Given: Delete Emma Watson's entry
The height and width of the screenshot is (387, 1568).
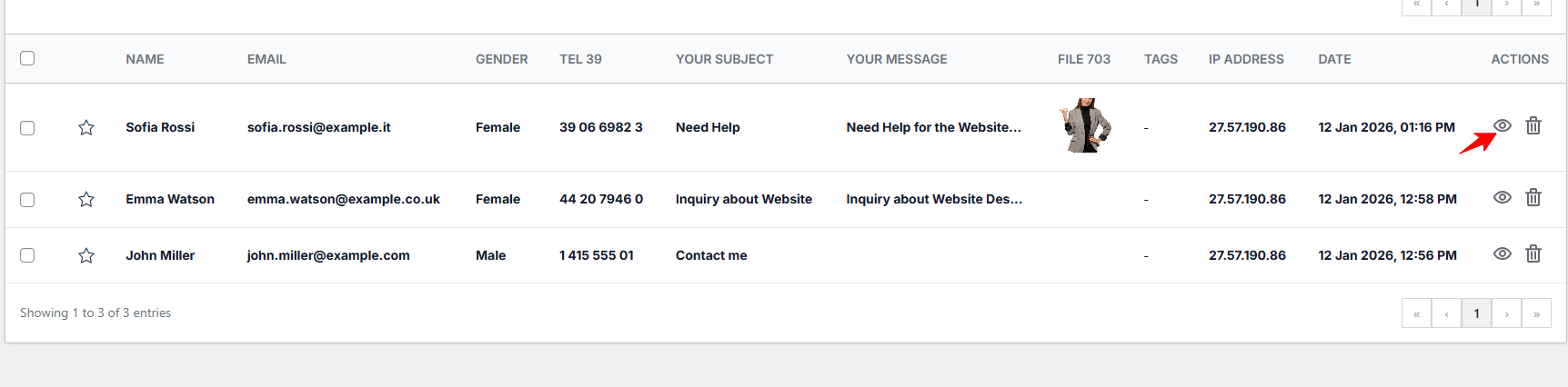Looking at the screenshot, I should [1533, 197].
